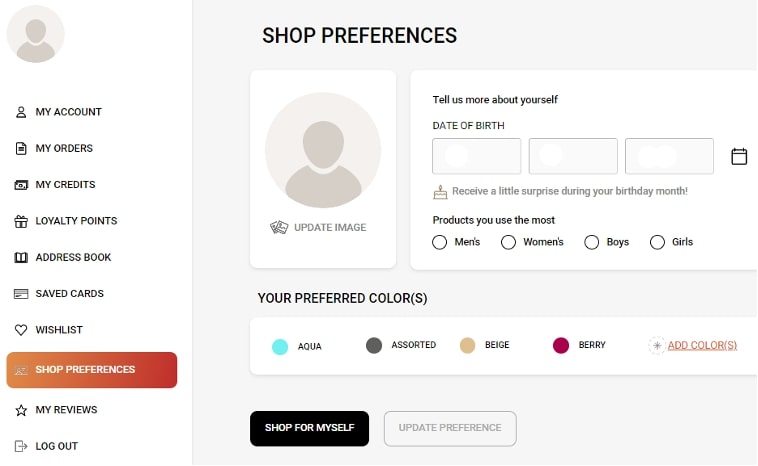
Task: Click the Loyalty Points gift icon
Action: coord(21,221)
